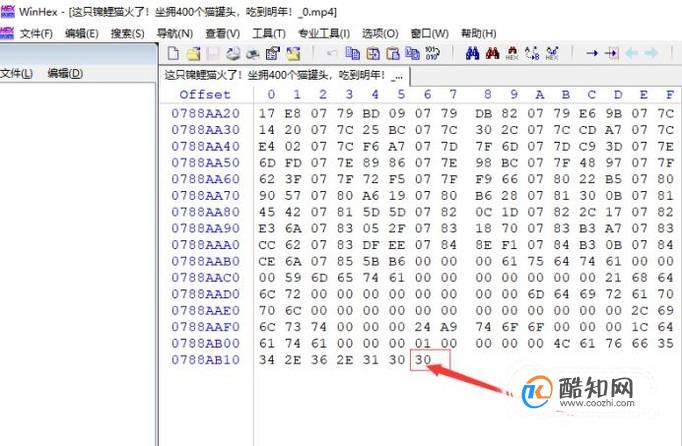Click column header 0

click(x=271, y=94)
